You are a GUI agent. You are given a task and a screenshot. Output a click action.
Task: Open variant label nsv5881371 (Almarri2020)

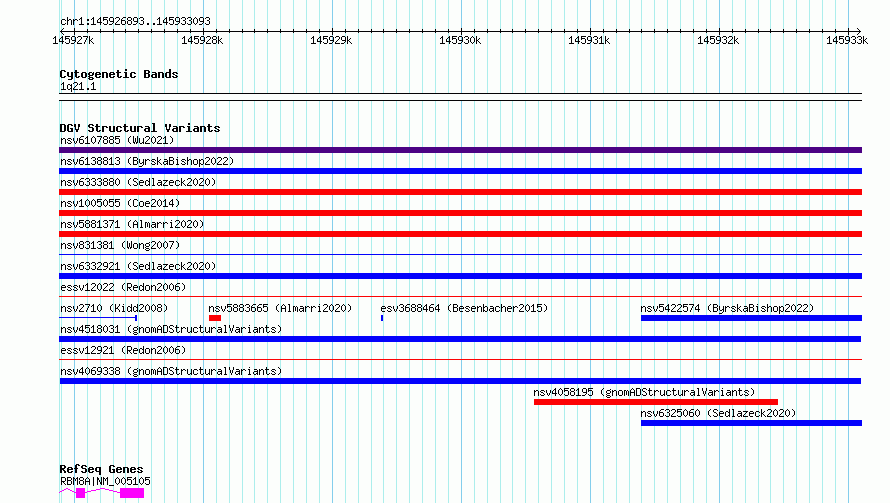[132, 224]
